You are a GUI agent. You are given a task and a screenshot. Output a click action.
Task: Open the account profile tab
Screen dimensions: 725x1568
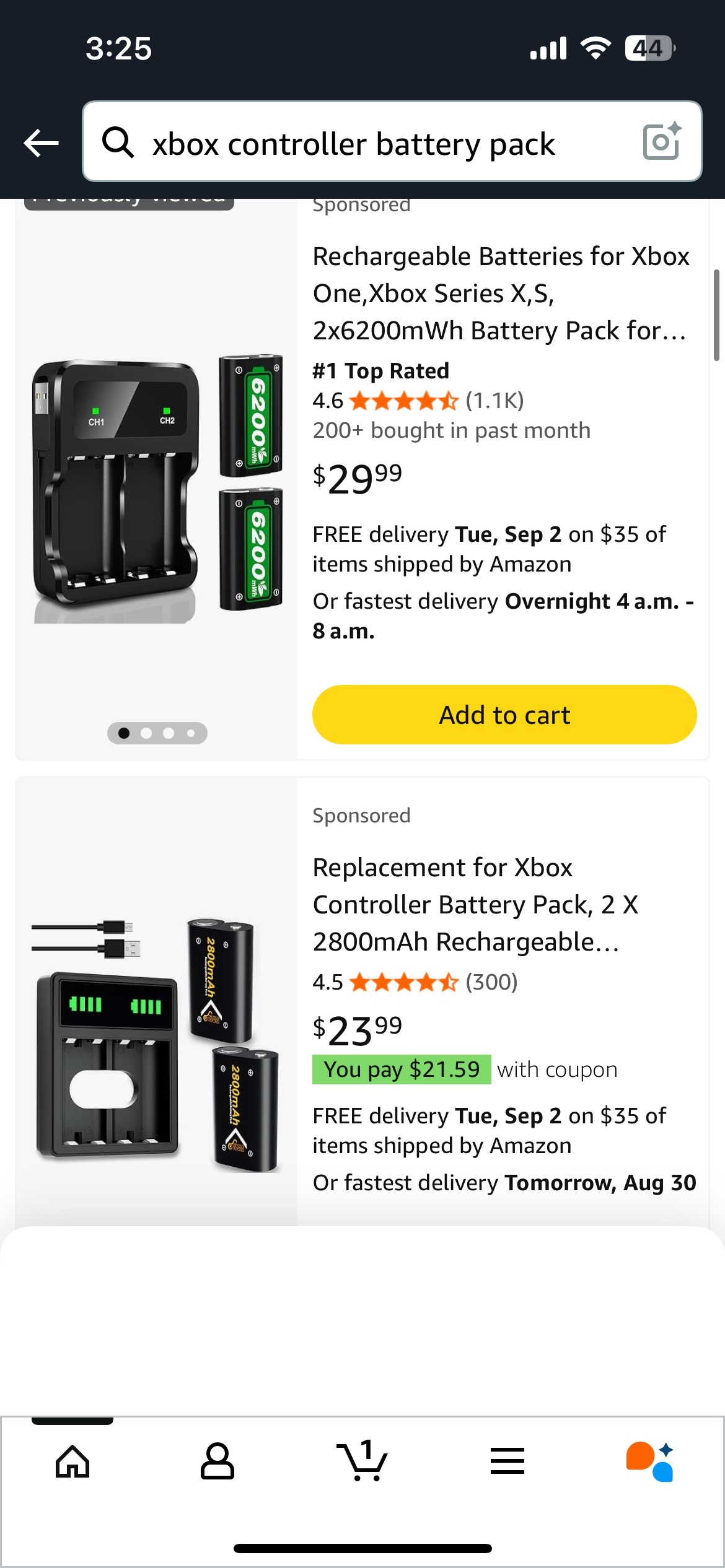tap(217, 1461)
